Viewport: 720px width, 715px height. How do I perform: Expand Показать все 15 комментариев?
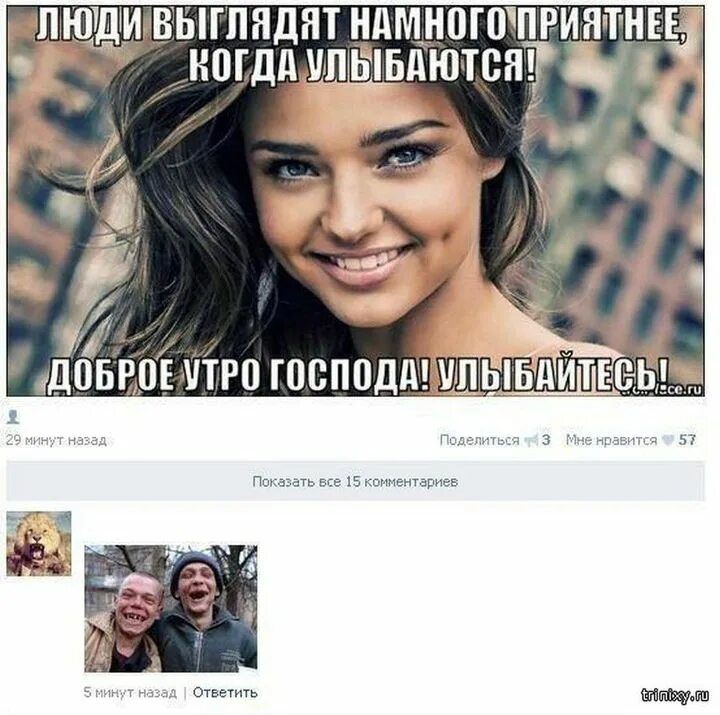(355, 481)
